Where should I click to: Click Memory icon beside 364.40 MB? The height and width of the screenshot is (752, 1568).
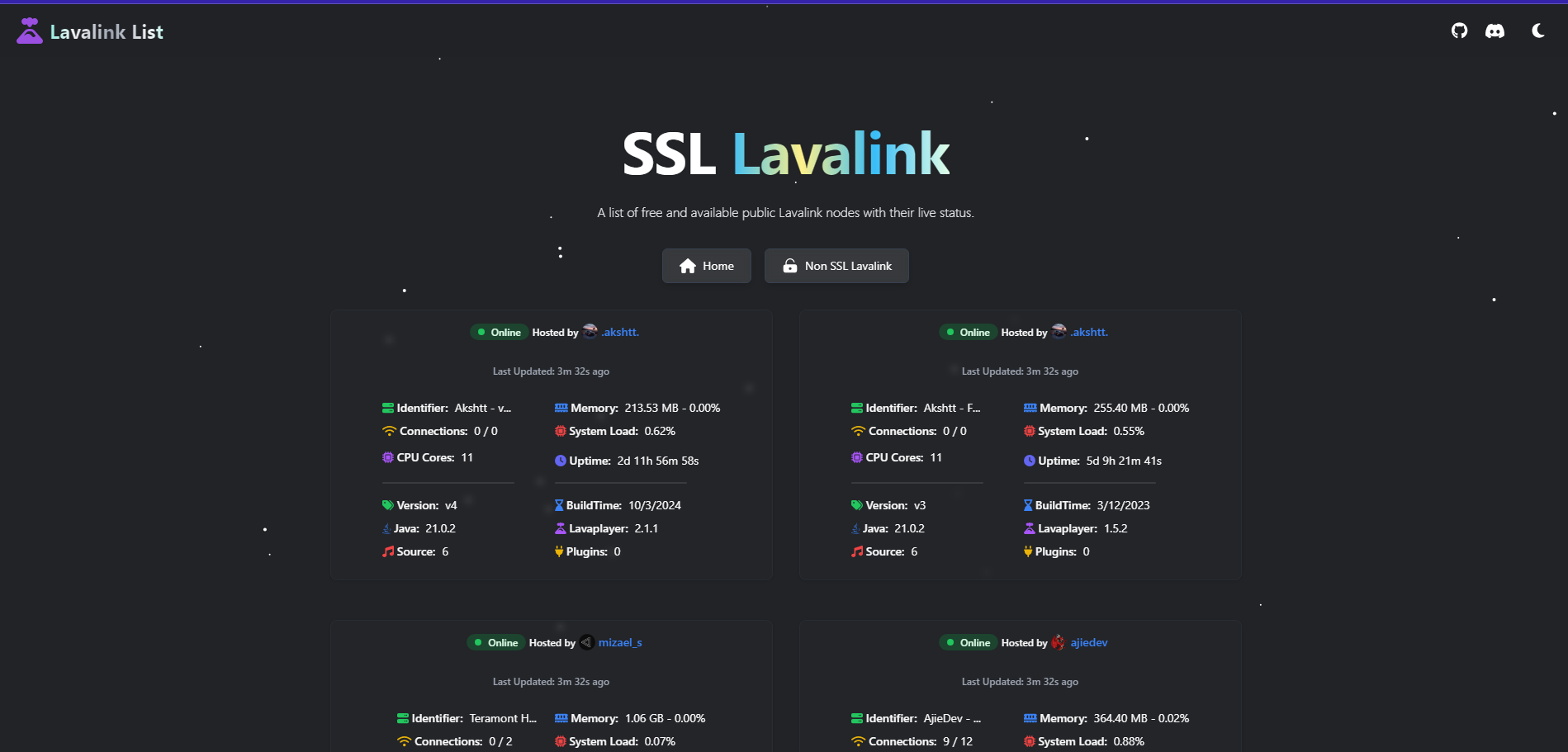(1030, 718)
